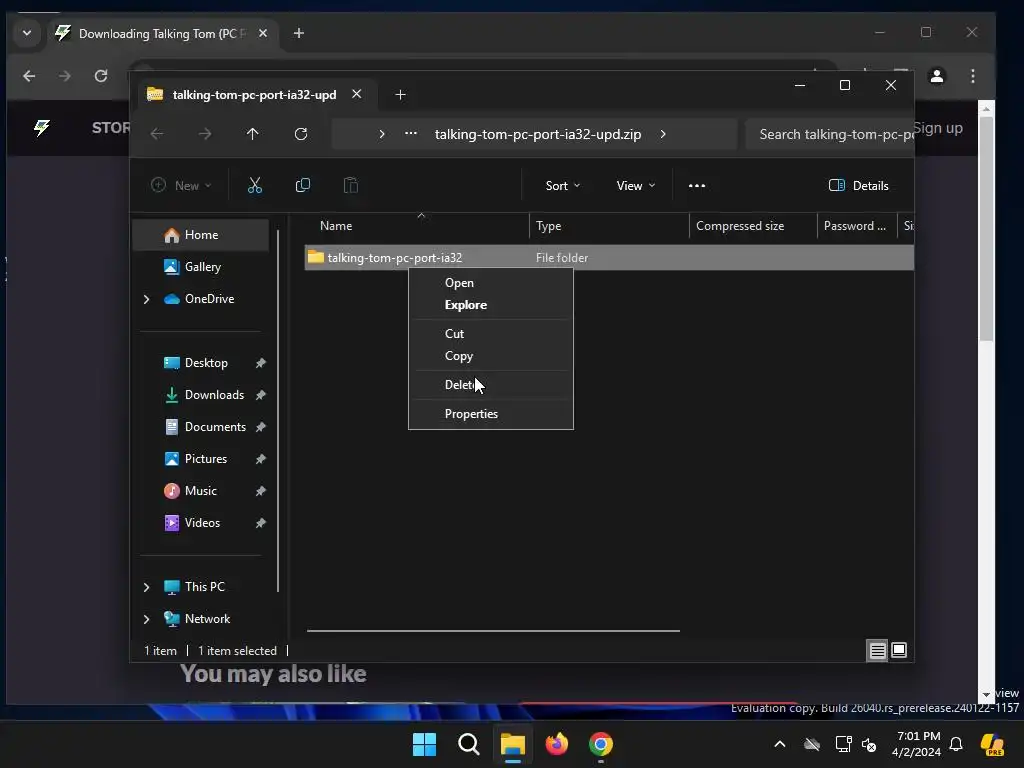Go to Home in navigation pane
This screenshot has height=768, width=1024.
tap(200, 235)
